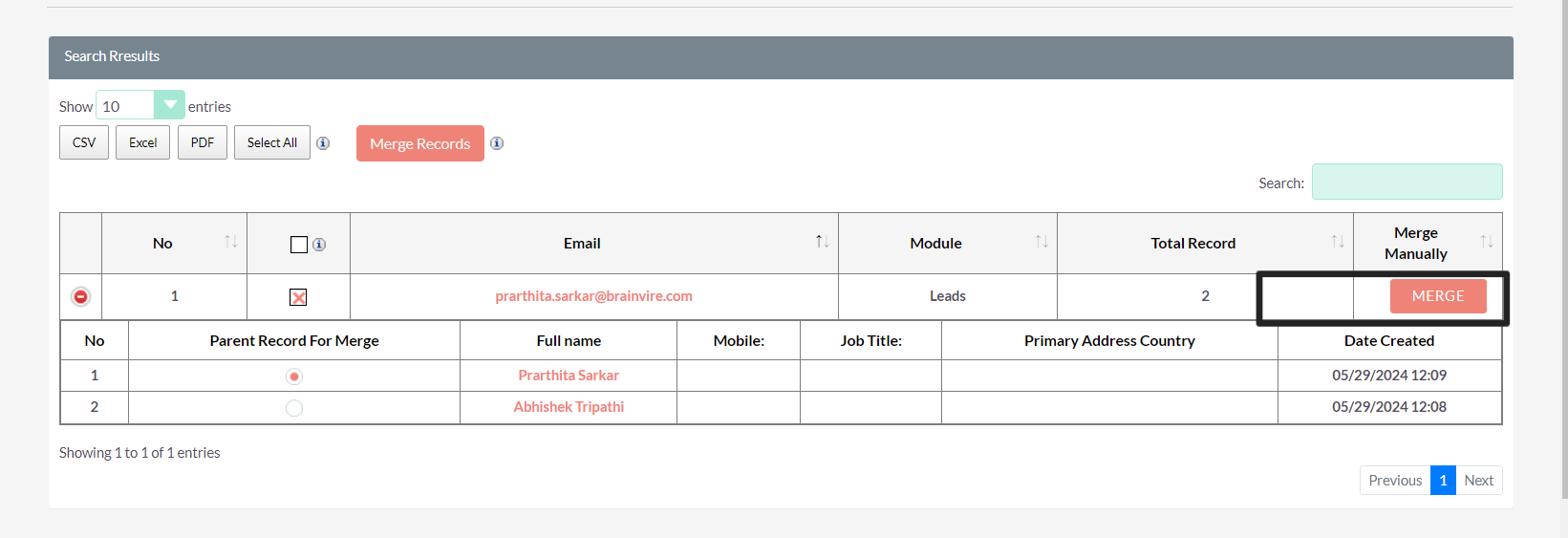Click the Job Title: column header
Viewport: 1568px width, 538px height.
870,341
